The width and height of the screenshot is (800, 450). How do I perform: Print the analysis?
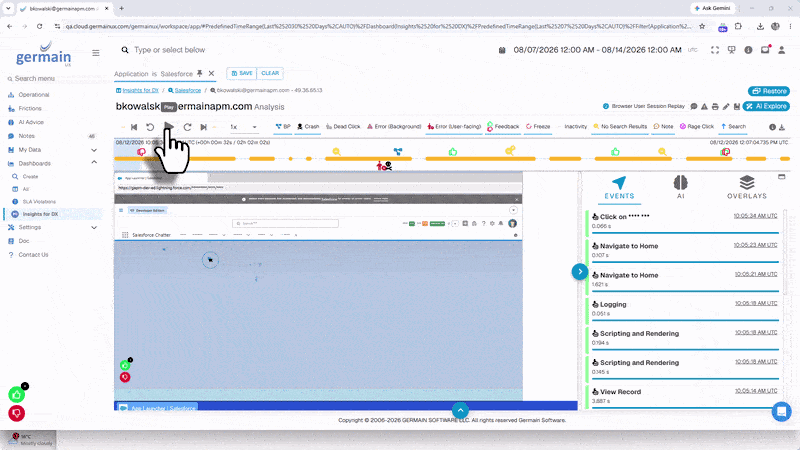click(x=715, y=107)
